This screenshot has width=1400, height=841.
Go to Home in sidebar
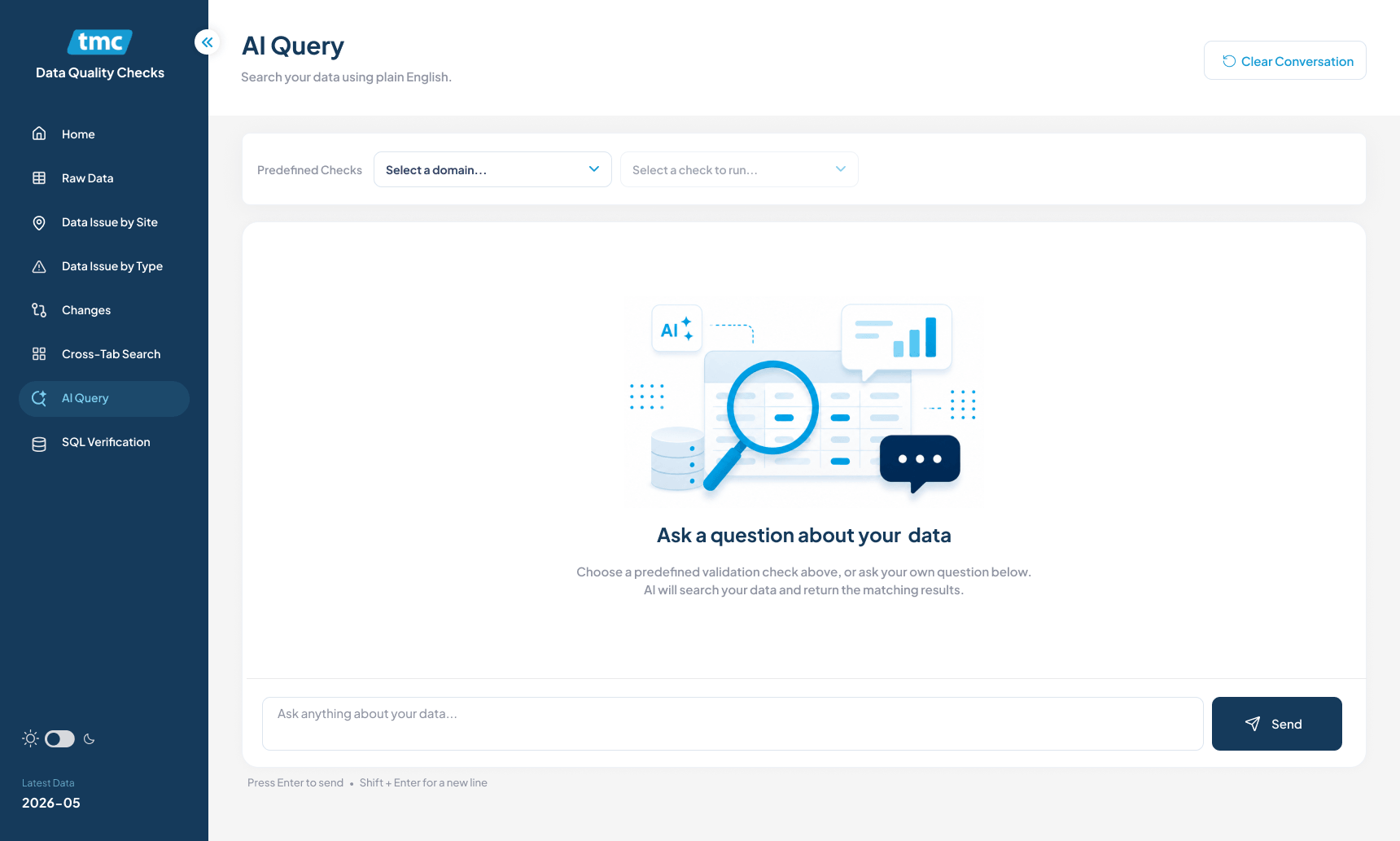point(104,134)
